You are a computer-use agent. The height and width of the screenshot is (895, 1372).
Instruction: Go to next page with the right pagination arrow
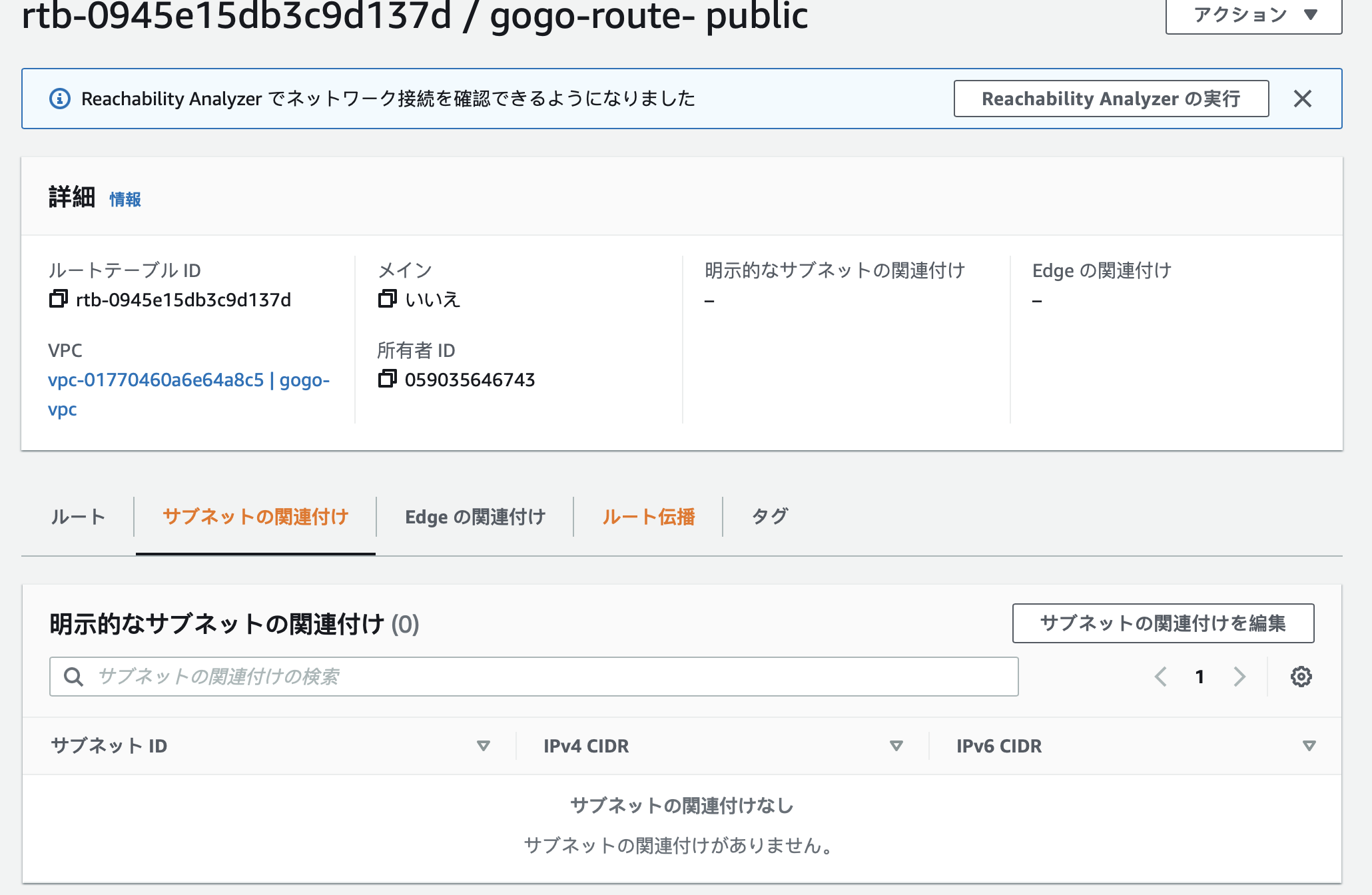click(x=1240, y=677)
